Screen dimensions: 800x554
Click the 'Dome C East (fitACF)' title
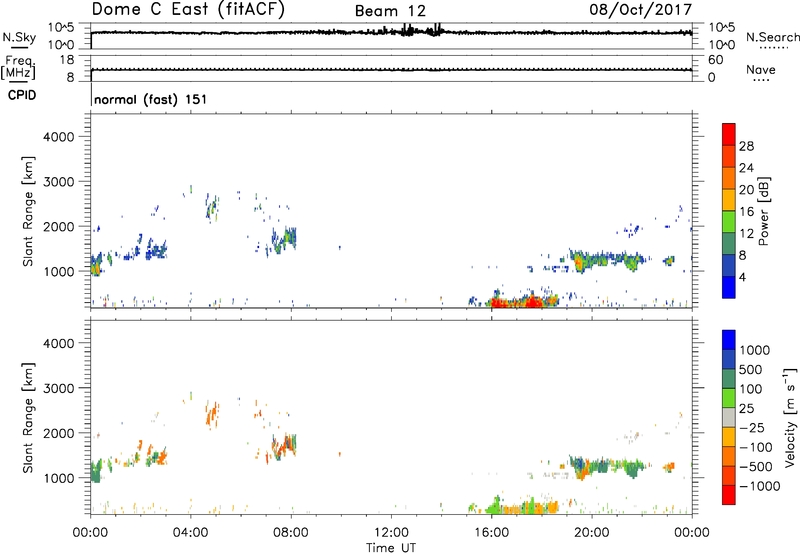(x=188, y=10)
